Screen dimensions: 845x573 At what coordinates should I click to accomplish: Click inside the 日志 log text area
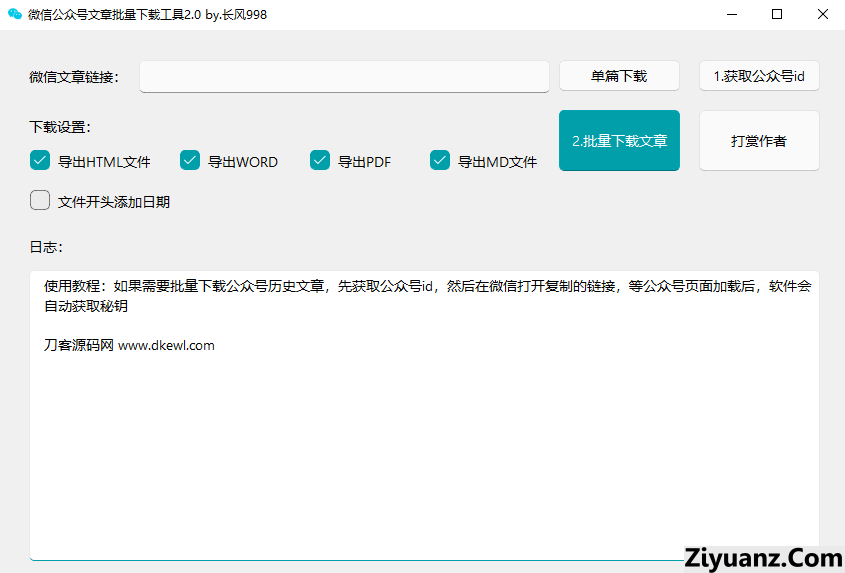424,450
